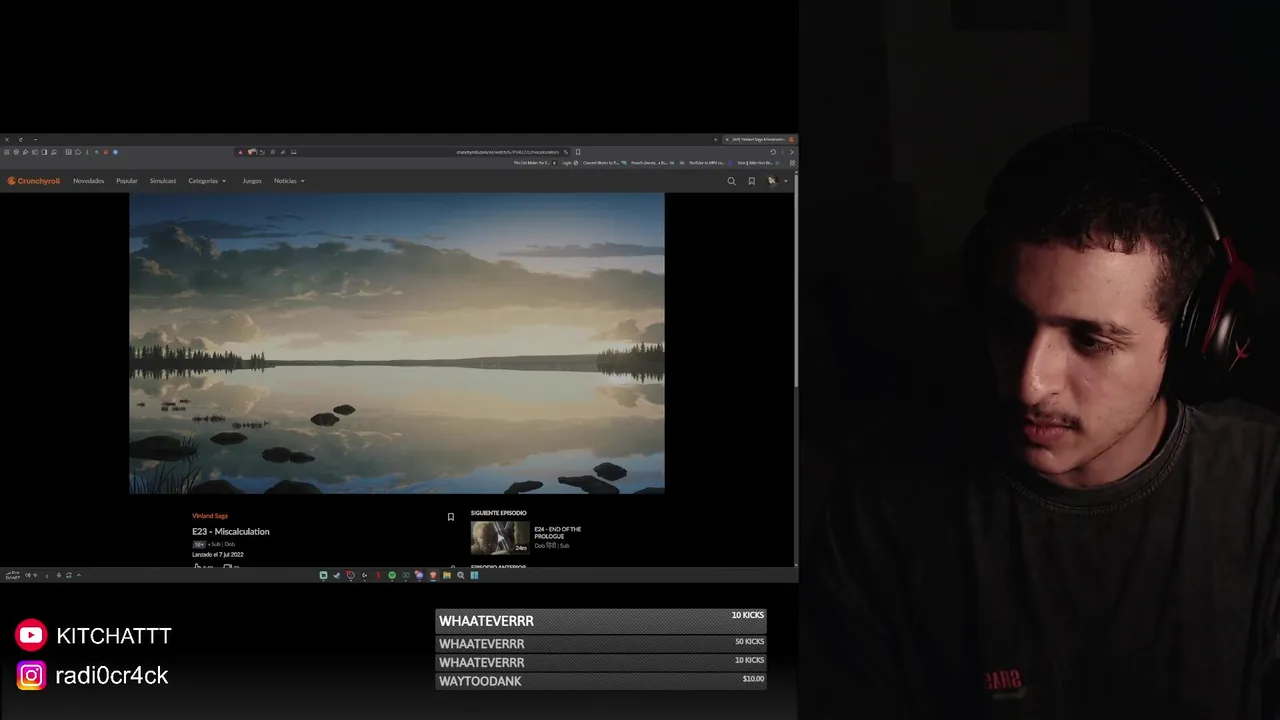Open the Crunchyroll home logo

point(34,181)
